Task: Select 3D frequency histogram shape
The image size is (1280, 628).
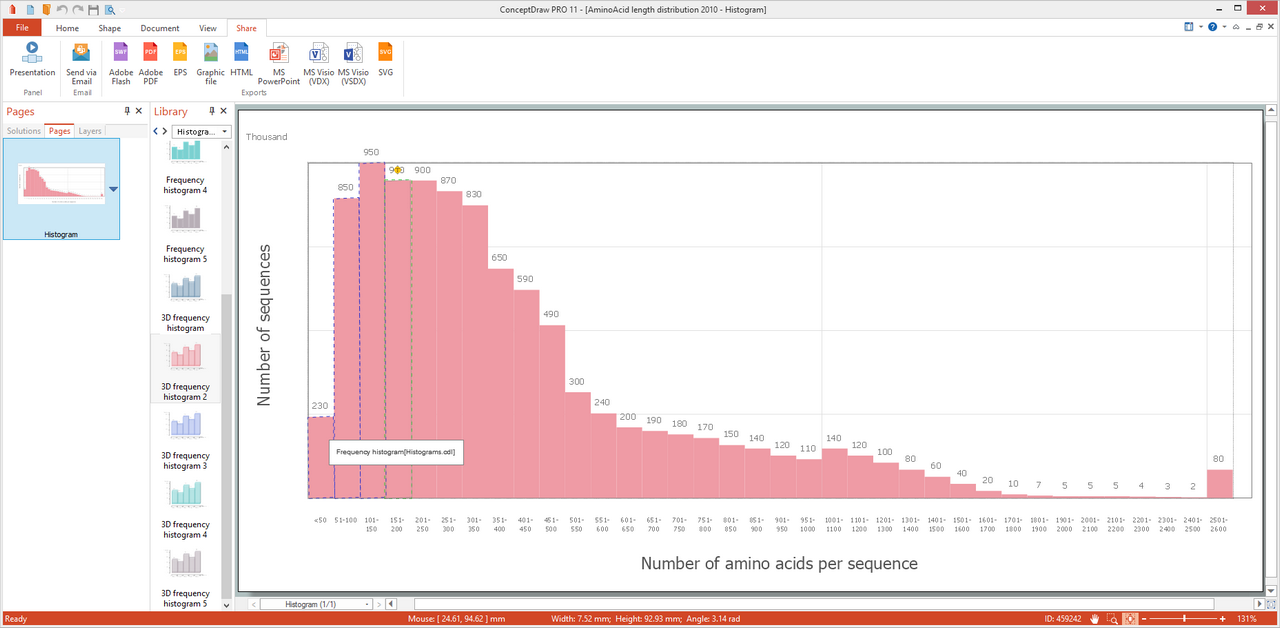Action: tap(185, 303)
